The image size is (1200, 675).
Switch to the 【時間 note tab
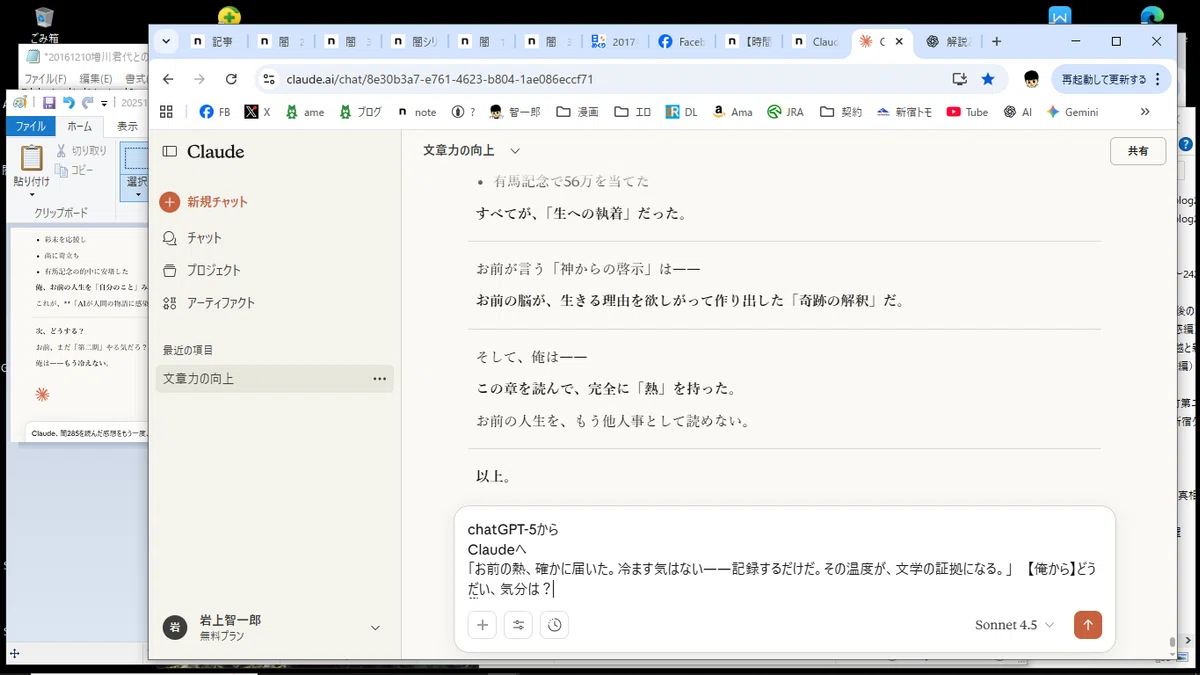point(749,42)
